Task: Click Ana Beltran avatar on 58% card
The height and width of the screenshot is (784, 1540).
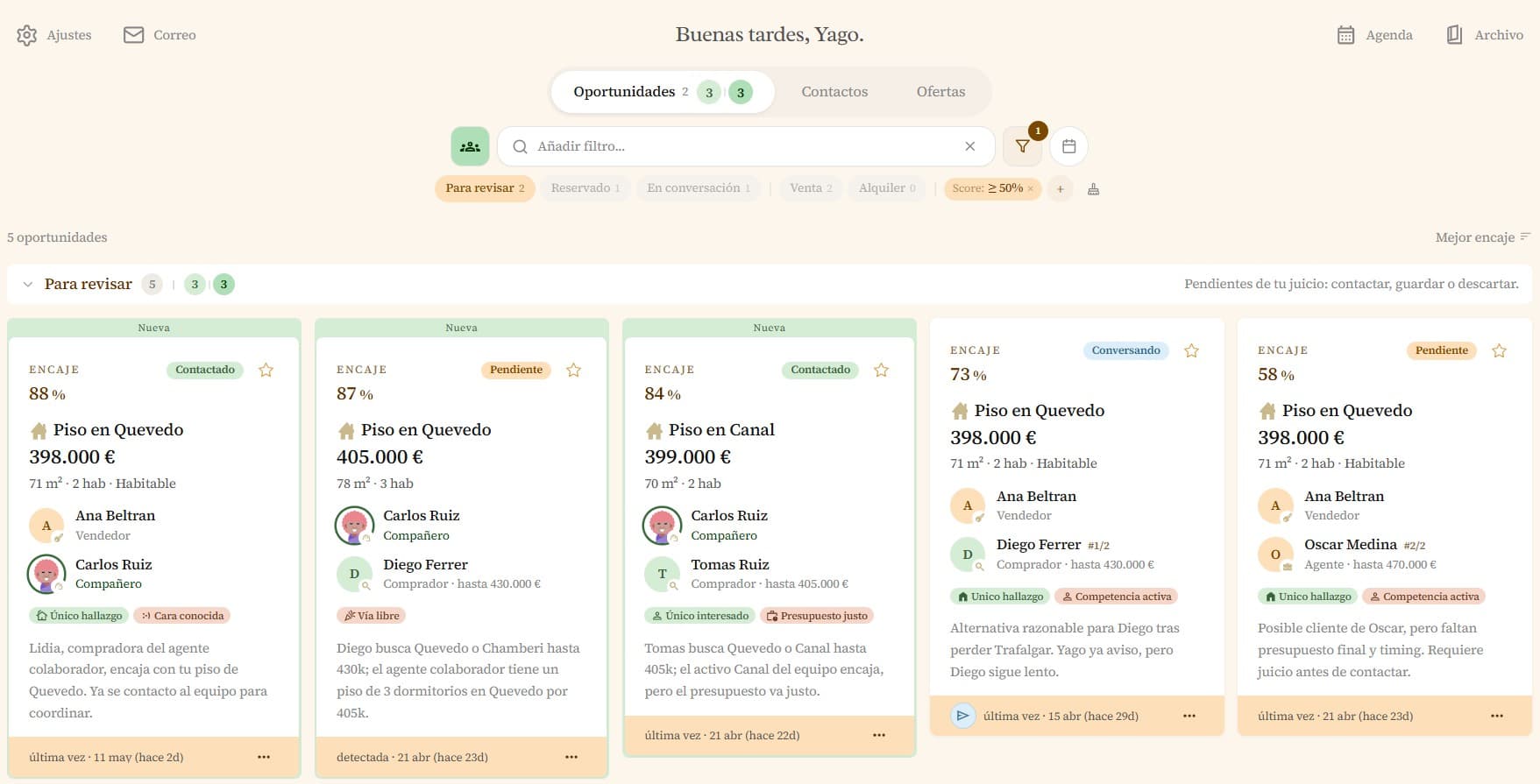Action: pos(1275,506)
